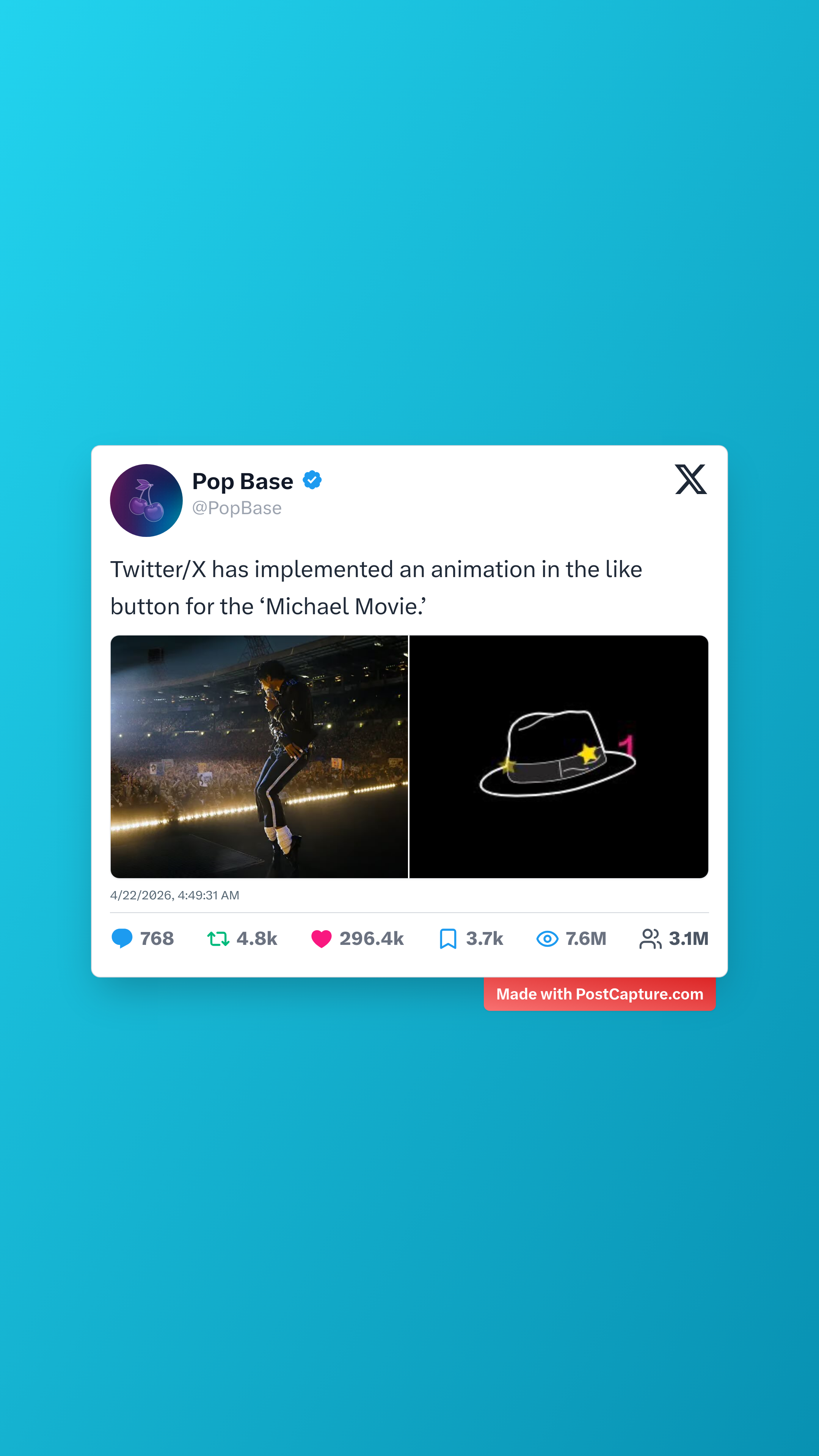Image resolution: width=819 pixels, height=1456 pixels.
Task: Open the stage performance photo
Action: [259, 757]
